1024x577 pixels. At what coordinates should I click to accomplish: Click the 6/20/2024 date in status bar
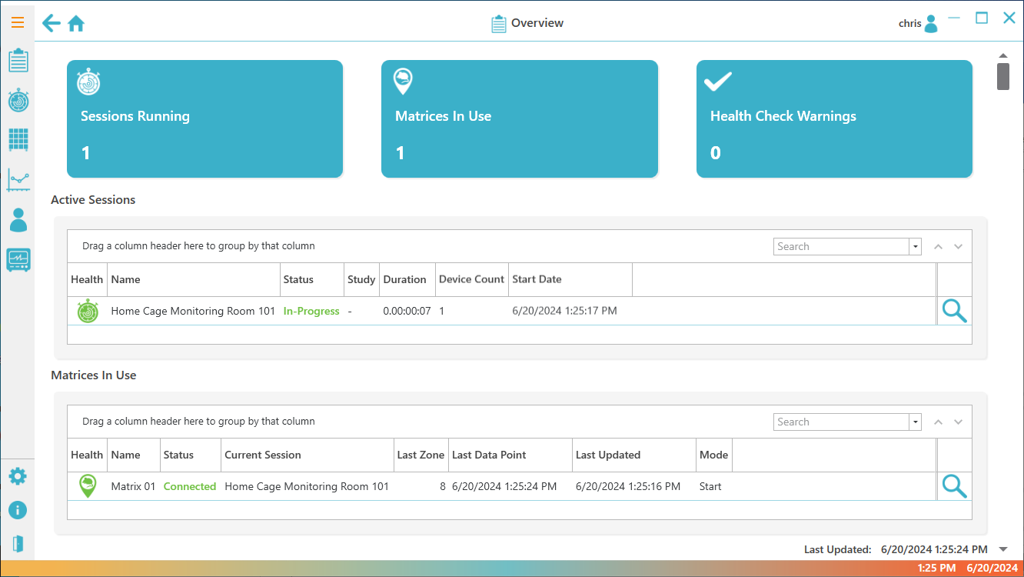coord(992,569)
